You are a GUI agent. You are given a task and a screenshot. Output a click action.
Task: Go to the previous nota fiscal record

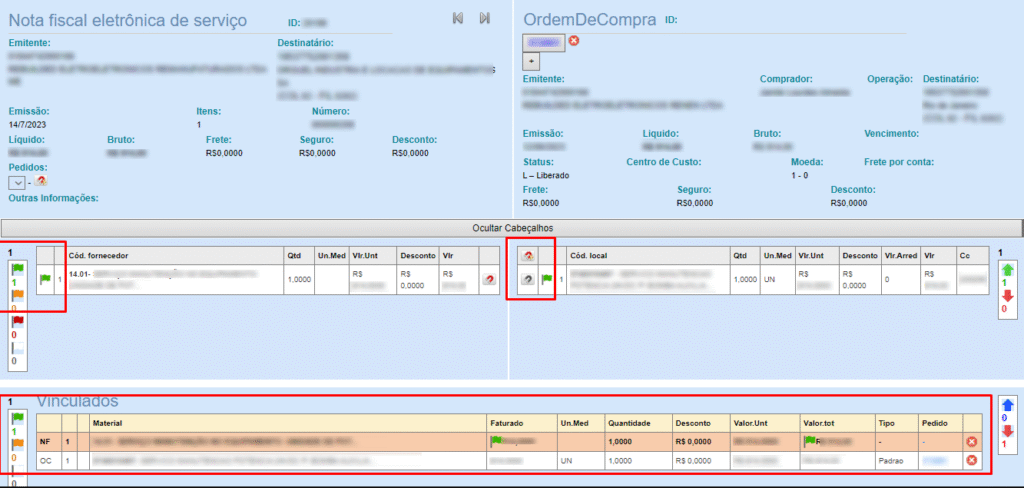pyautogui.click(x=458, y=18)
